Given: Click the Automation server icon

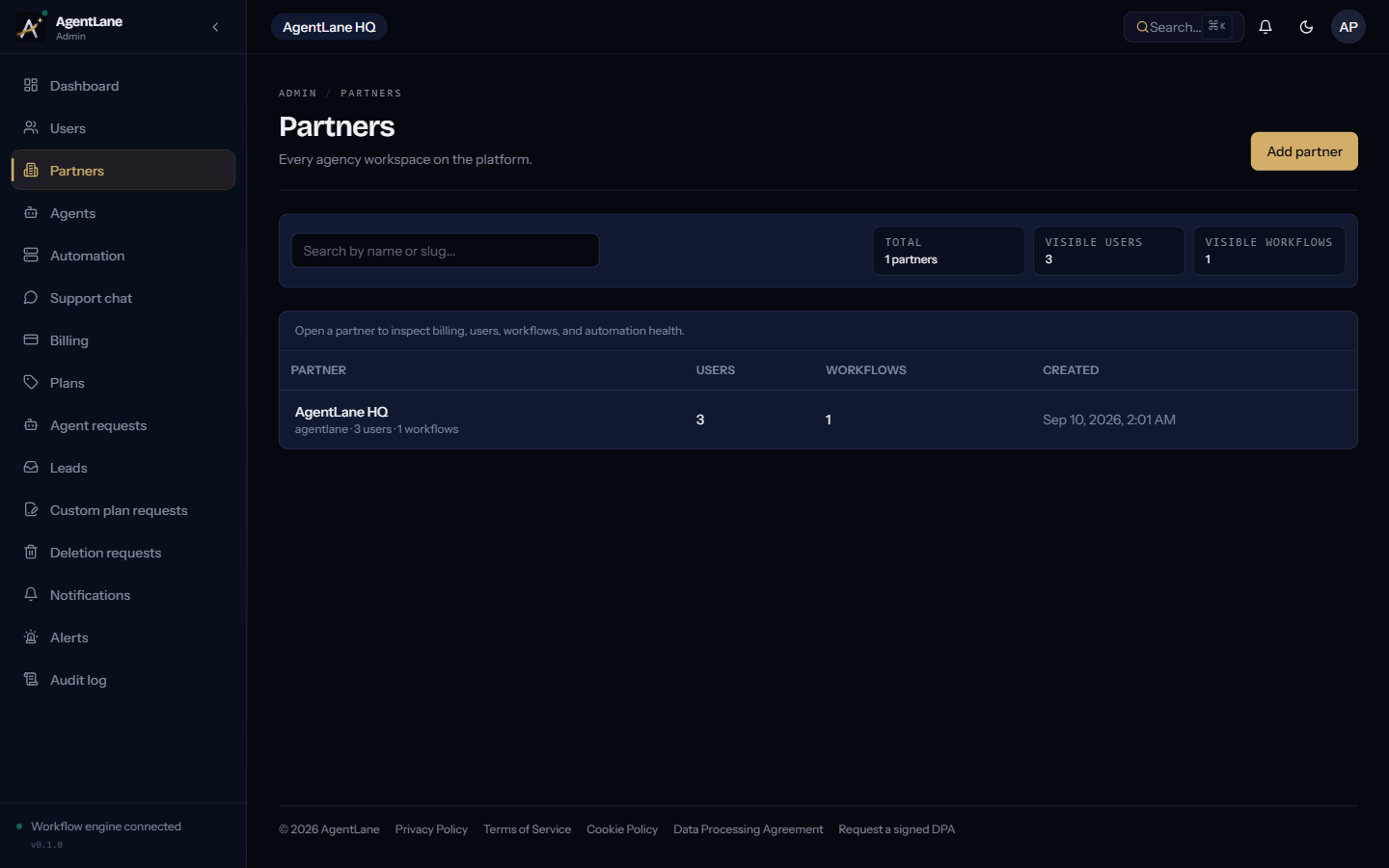Looking at the screenshot, I should click(31, 256).
